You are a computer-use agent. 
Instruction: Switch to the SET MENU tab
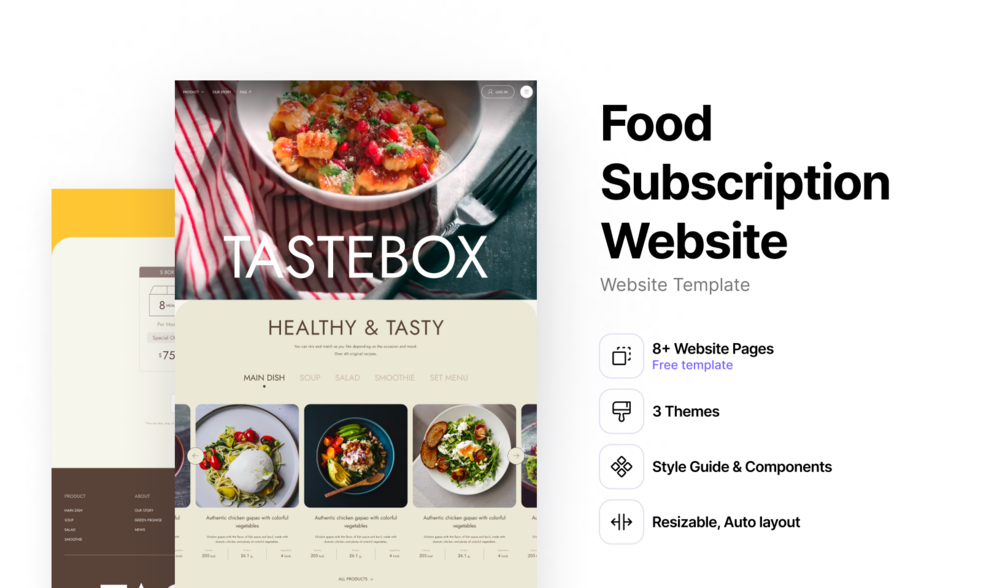(449, 378)
